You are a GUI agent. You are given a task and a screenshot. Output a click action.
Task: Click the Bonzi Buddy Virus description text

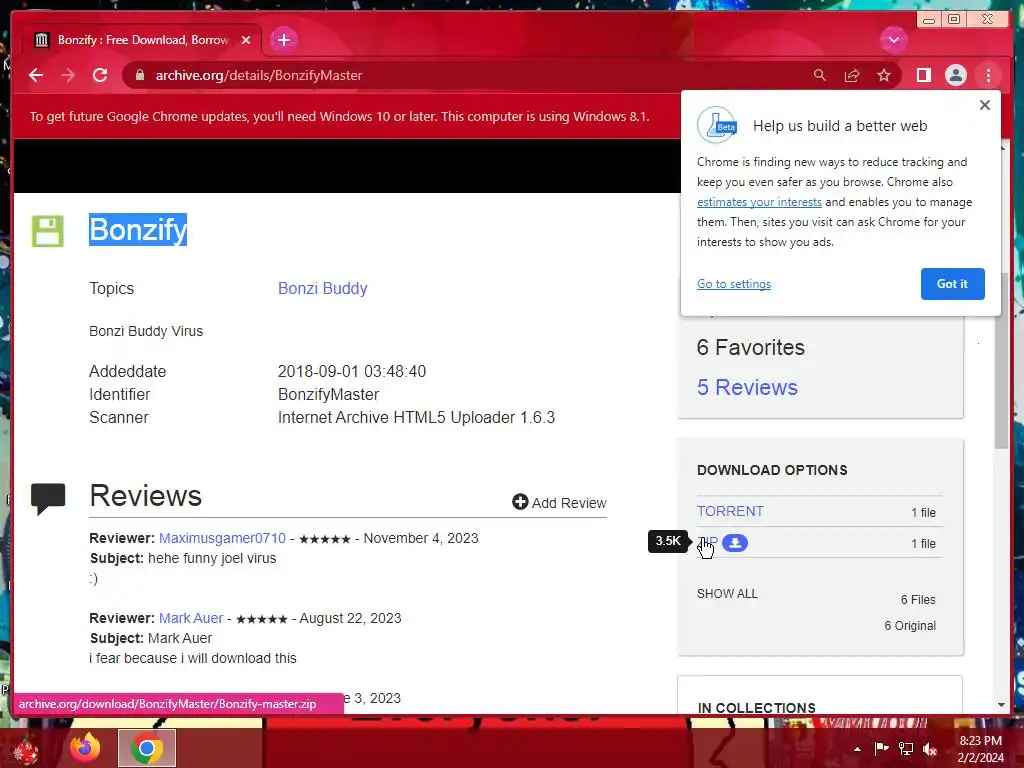click(146, 331)
